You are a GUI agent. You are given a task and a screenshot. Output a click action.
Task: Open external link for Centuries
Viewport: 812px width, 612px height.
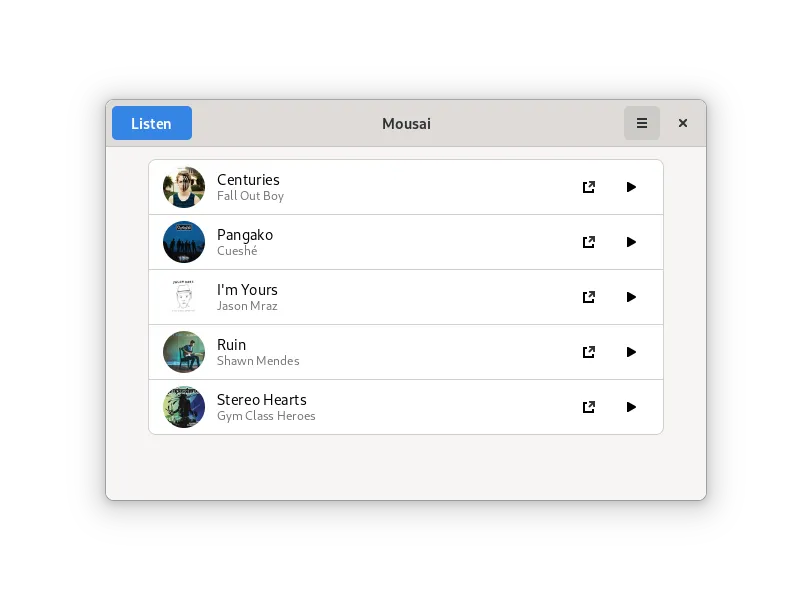tap(589, 187)
